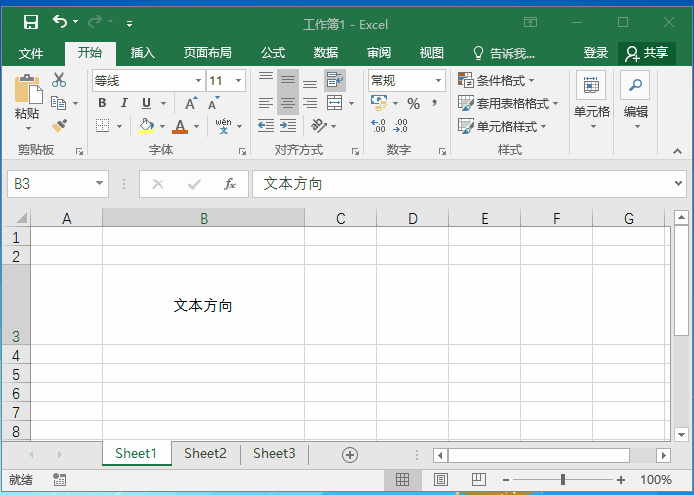Open 单元格样式 cell styles menu
694x495 pixels.
coord(502,127)
